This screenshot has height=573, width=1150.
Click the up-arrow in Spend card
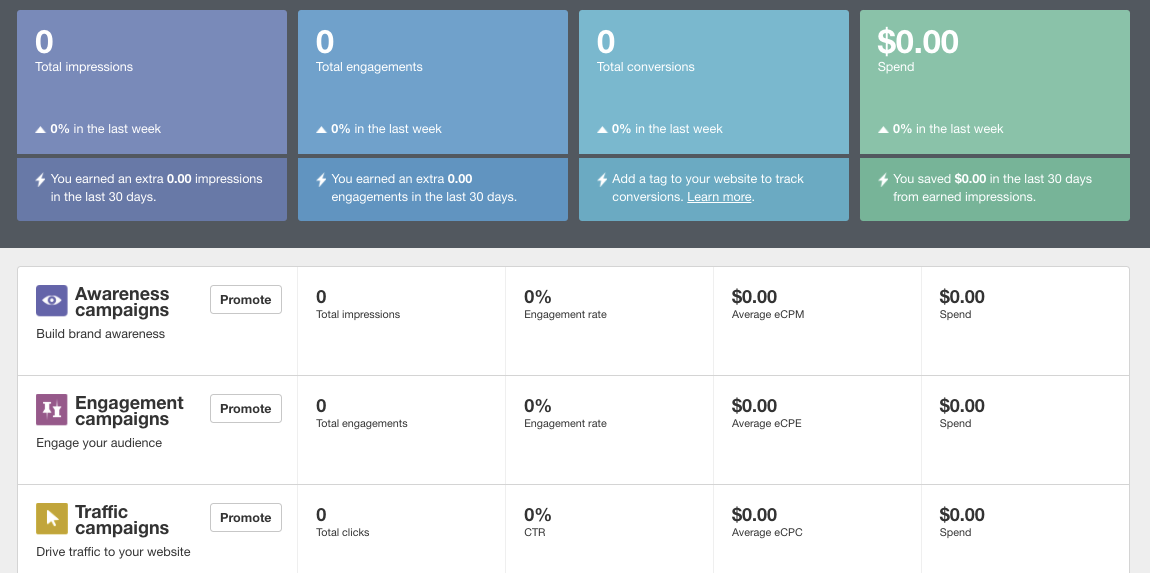pyautogui.click(x=884, y=129)
